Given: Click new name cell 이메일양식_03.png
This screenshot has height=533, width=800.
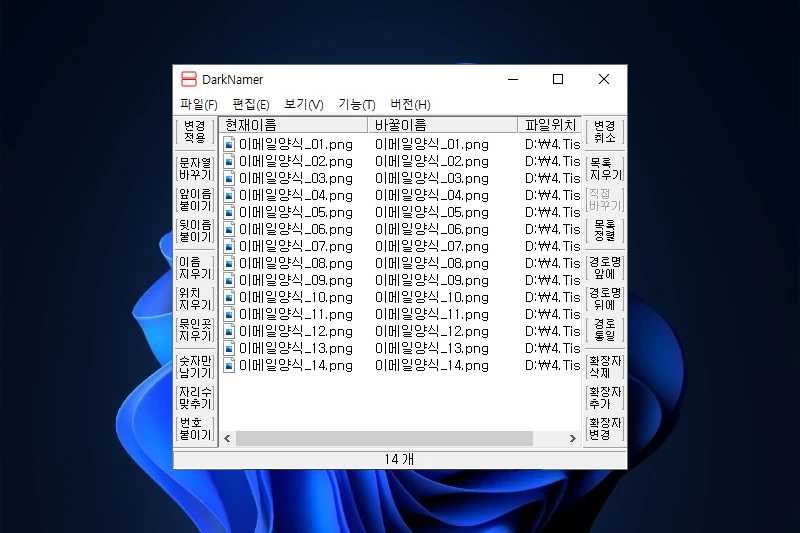Looking at the screenshot, I should [432, 179].
